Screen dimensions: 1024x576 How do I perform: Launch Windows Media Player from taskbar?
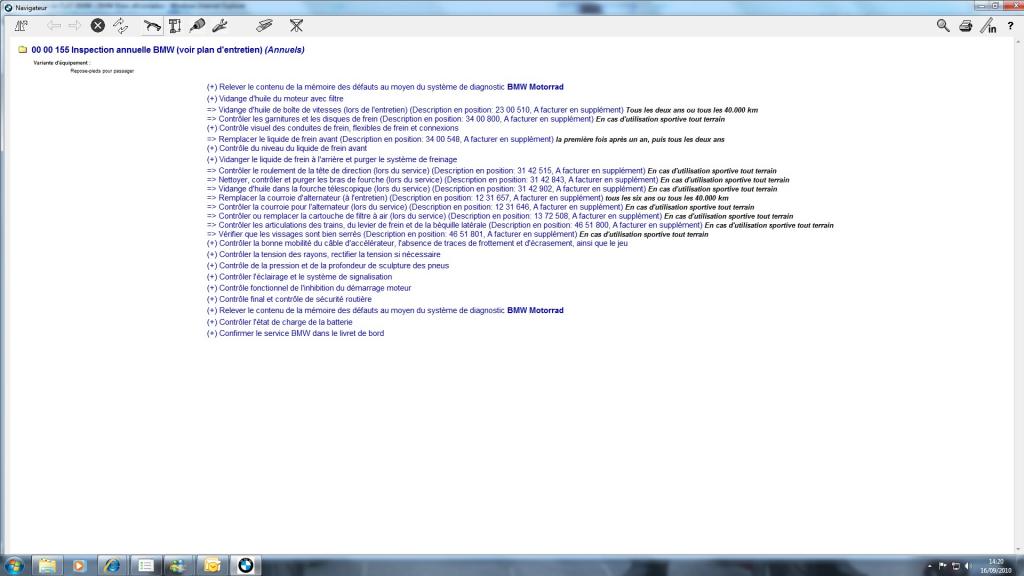point(79,566)
